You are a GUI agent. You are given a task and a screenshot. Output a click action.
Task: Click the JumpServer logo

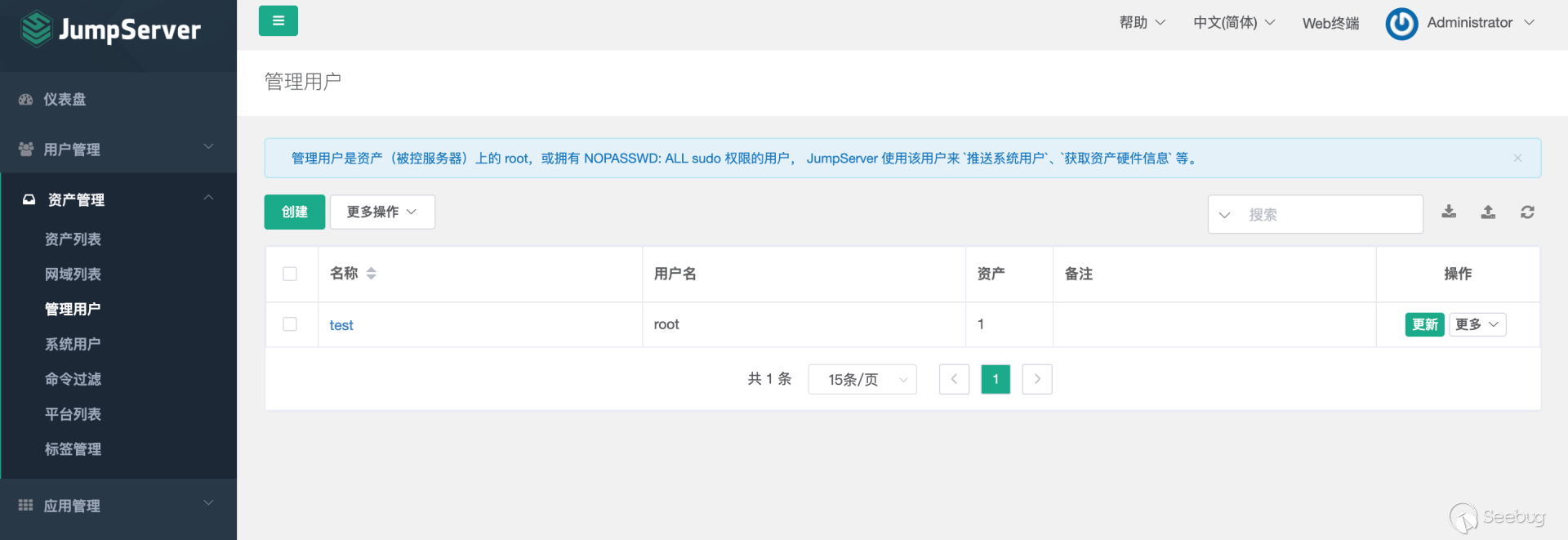coord(110,30)
